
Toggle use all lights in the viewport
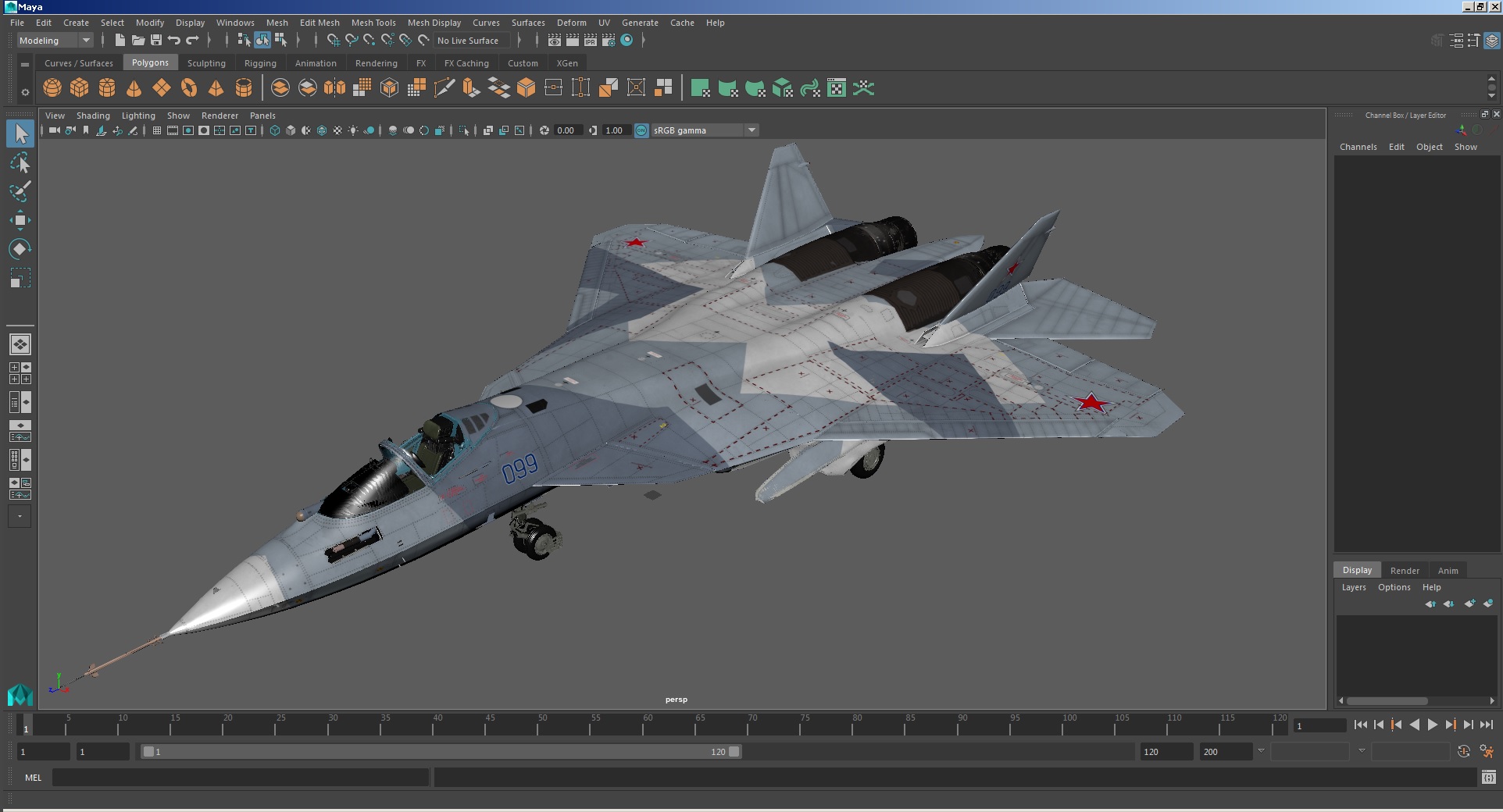click(x=353, y=130)
